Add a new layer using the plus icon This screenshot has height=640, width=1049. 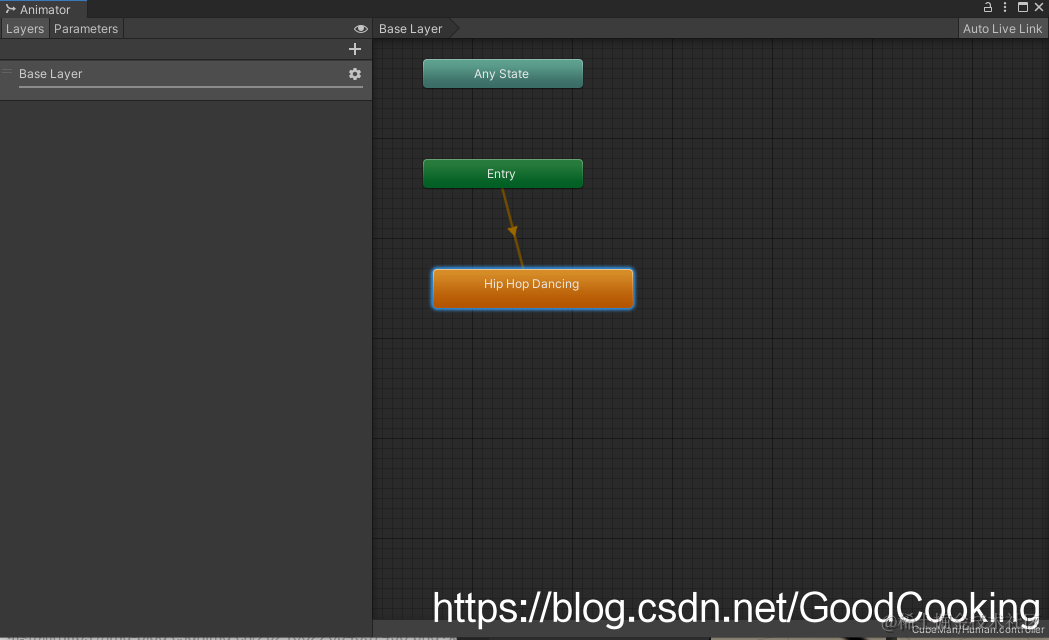[355, 48]
